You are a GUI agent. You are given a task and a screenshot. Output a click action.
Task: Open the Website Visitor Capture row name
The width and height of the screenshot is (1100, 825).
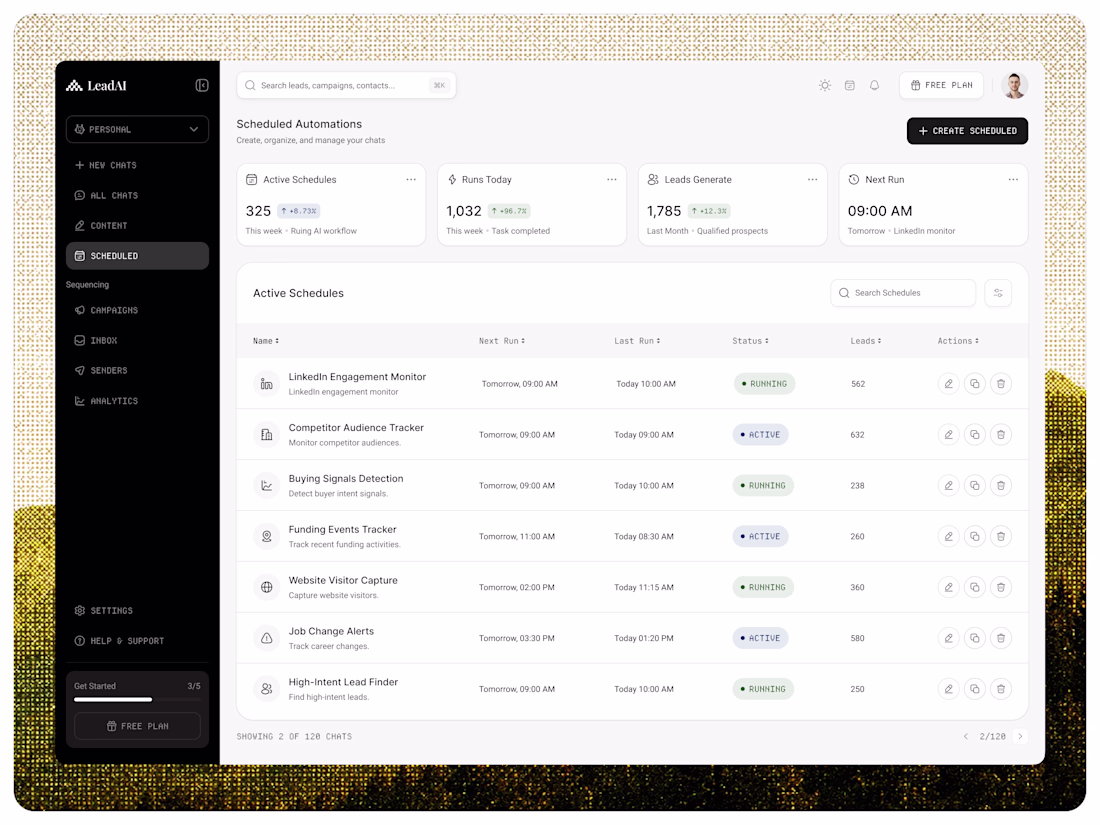(343, 581)
